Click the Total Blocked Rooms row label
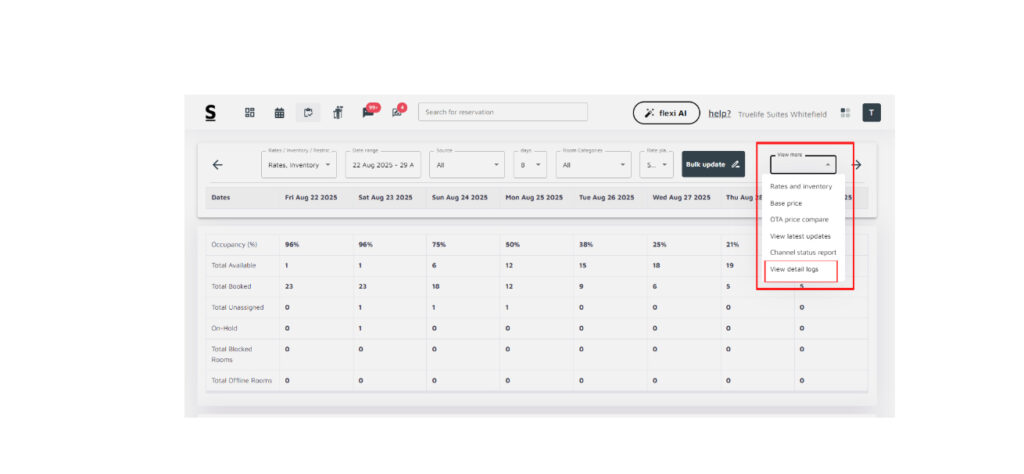Viewport: 1024px width, 474px height. coord(231,355)
